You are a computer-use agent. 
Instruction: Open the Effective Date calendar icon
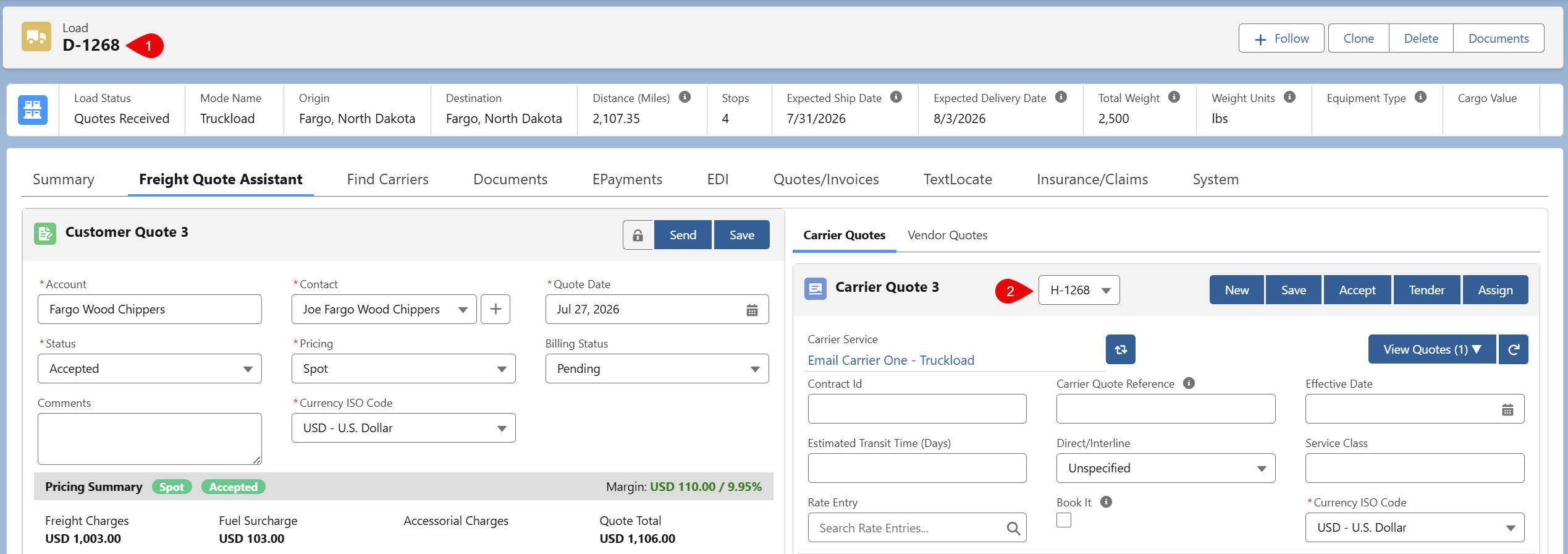1507,409
